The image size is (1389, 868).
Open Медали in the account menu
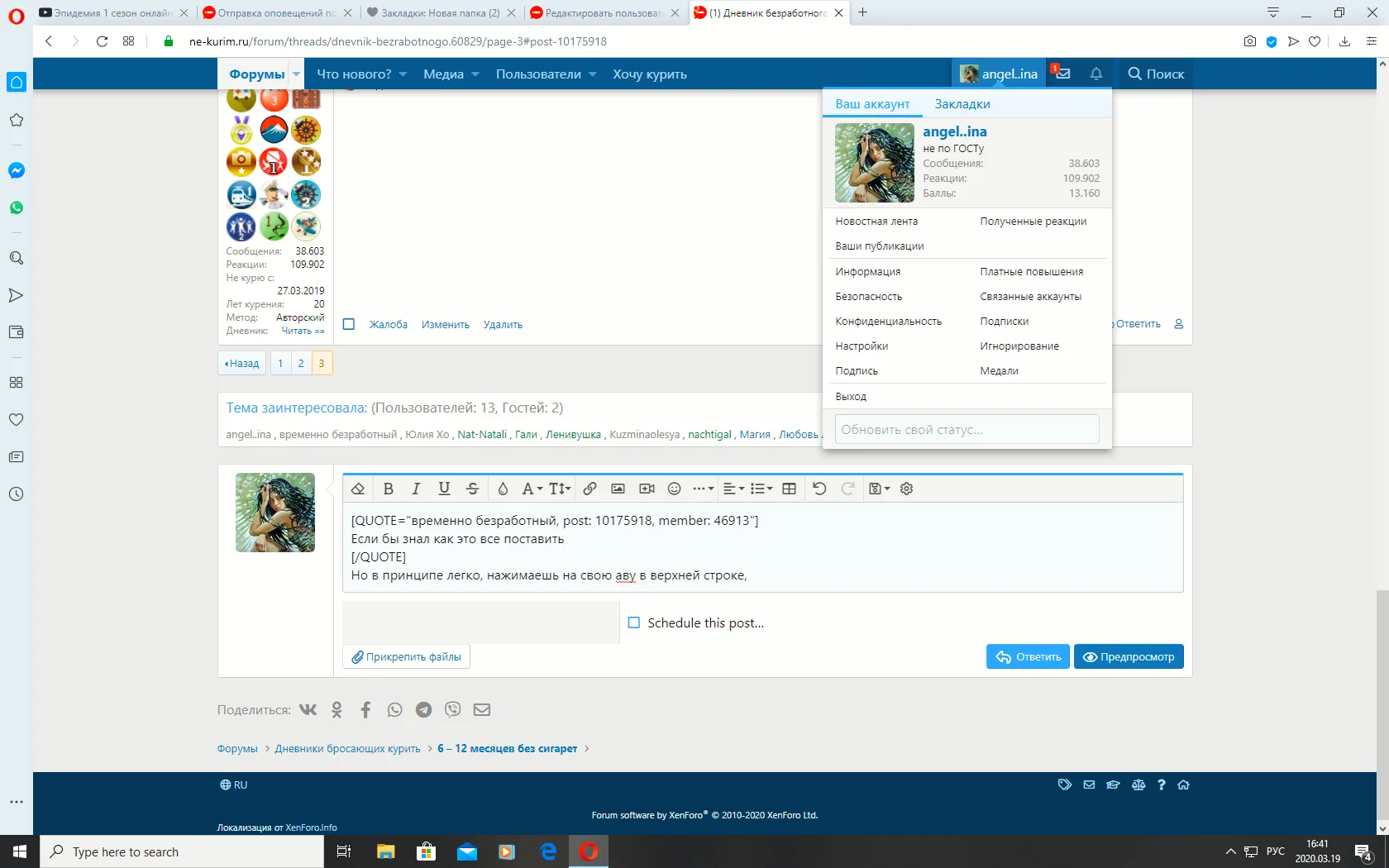[999, 371]
